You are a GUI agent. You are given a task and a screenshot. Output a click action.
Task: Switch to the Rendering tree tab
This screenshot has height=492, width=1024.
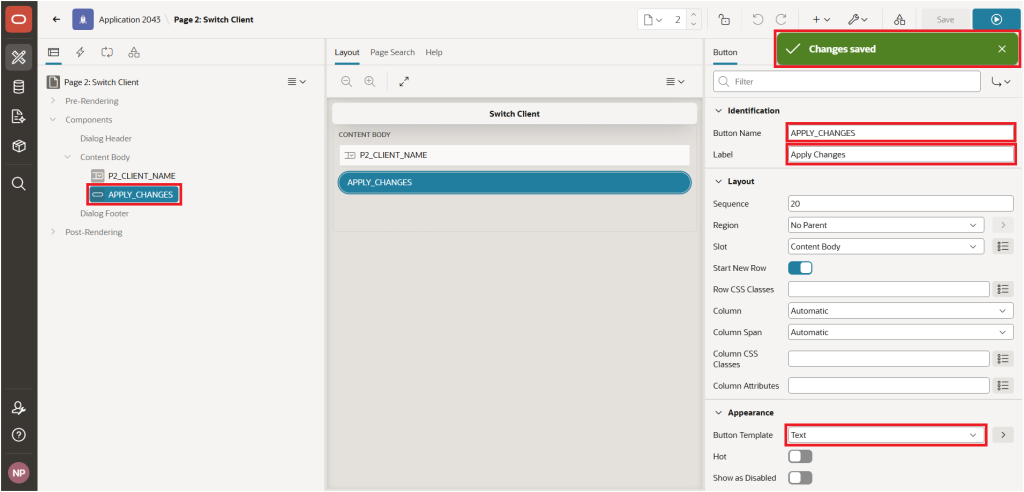(x=54, y=52)
